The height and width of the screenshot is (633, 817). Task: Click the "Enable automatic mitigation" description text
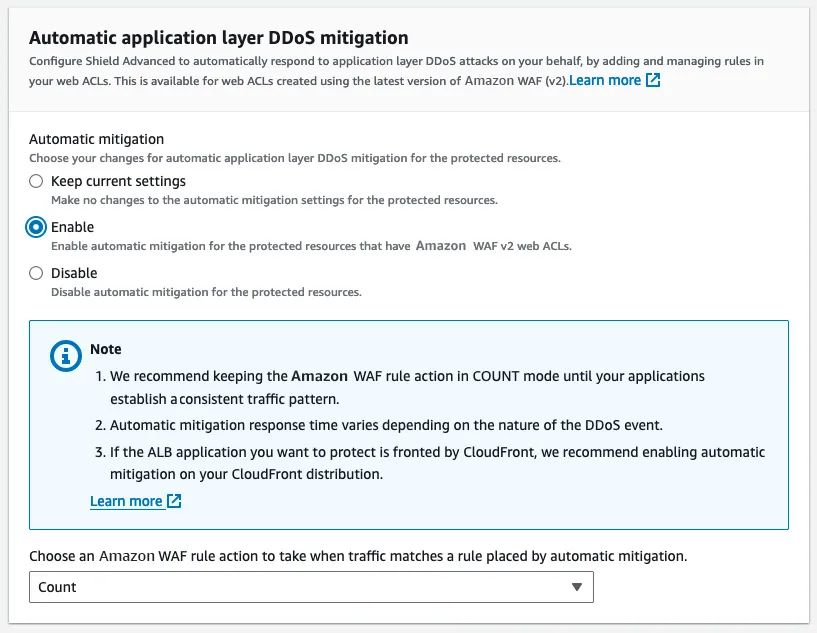pos(312,246)
